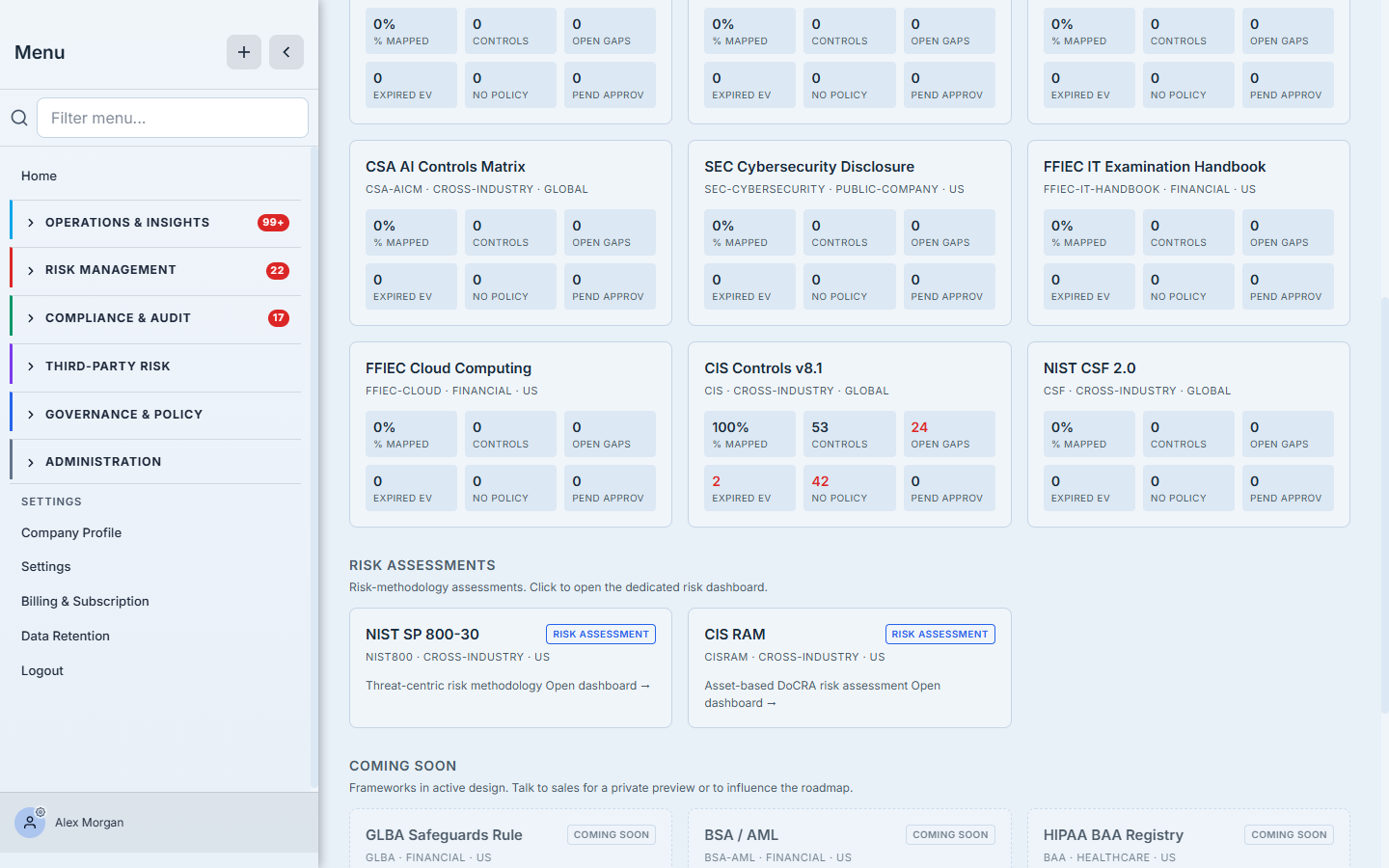Click 24 Open Gaps tile in CIS Controls
This screenshot has width=1389, height=868.
[949, 434]
